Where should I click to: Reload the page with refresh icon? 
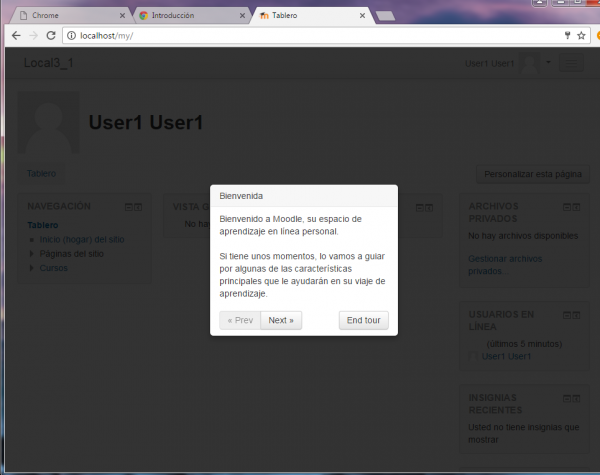(x=51, y=36)
